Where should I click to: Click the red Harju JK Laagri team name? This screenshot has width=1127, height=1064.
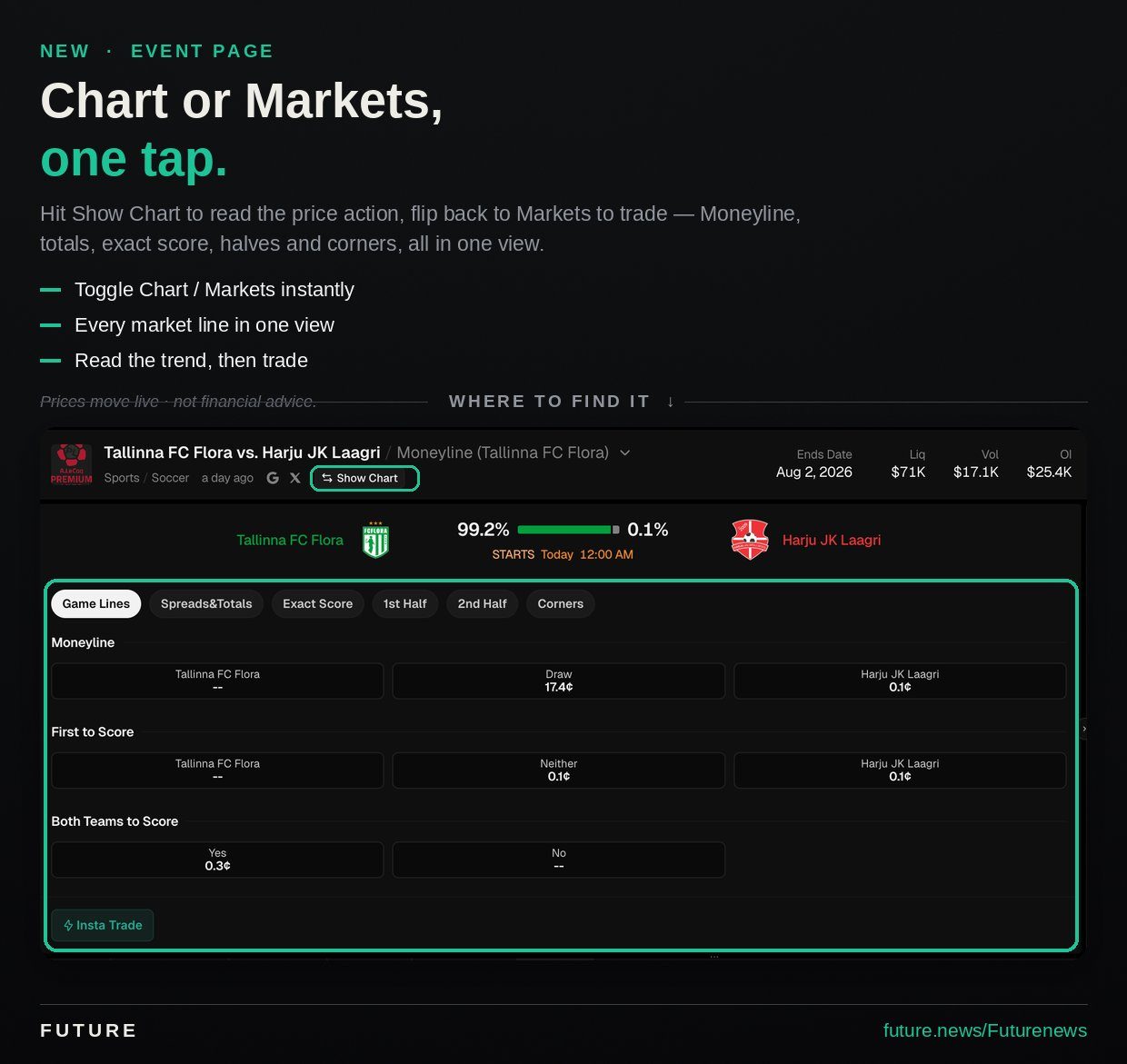(832, 540)
